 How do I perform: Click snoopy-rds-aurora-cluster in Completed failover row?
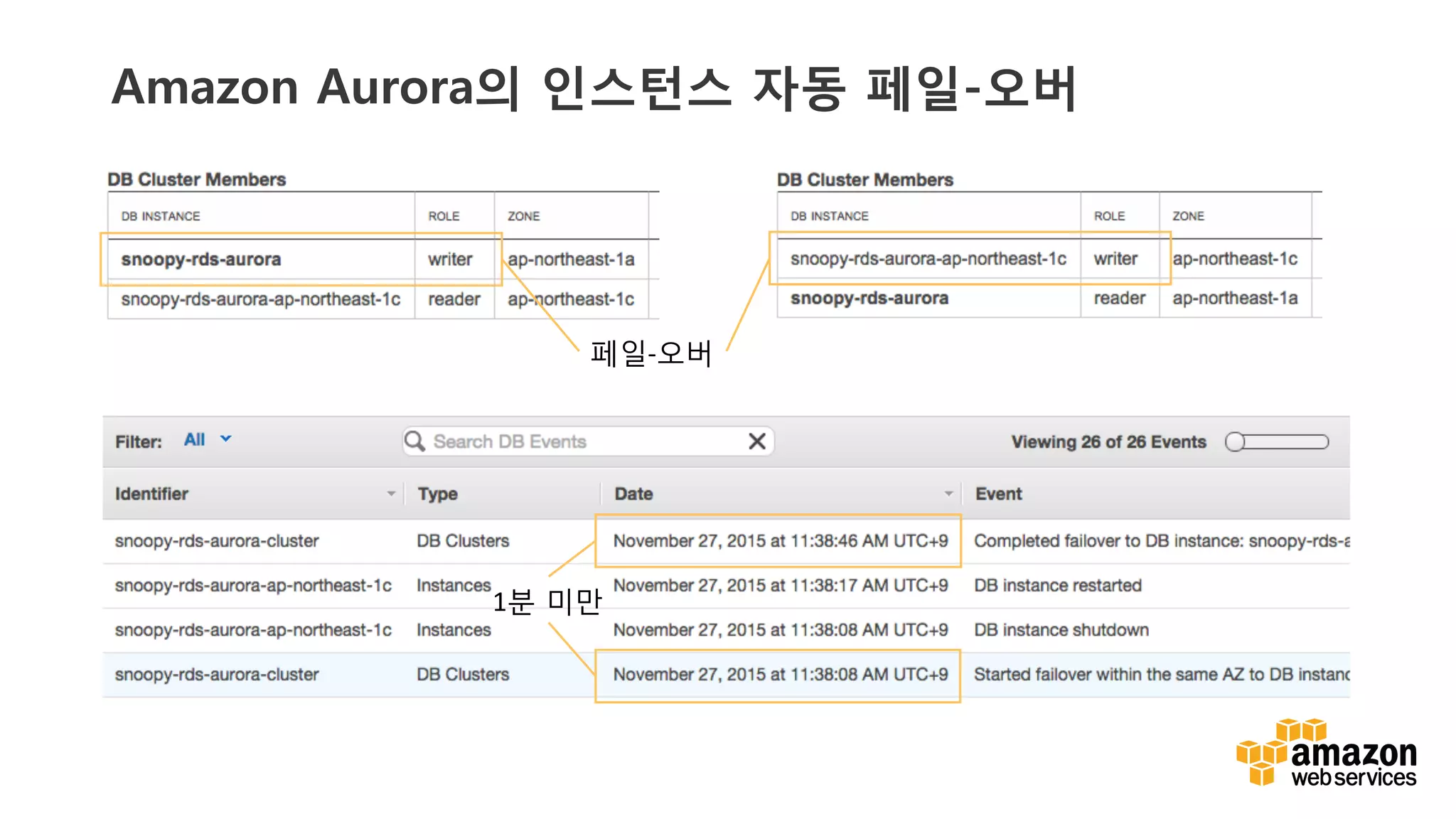click(217, 541)
